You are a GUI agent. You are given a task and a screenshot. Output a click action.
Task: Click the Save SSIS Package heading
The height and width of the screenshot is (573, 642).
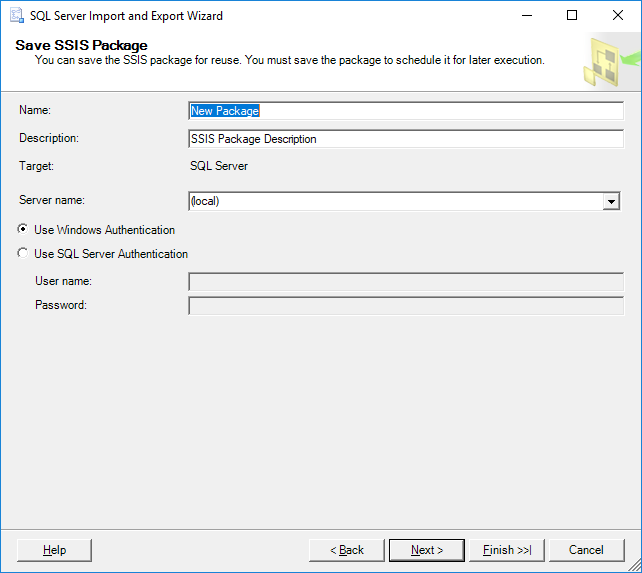click(x=81, y=46)
